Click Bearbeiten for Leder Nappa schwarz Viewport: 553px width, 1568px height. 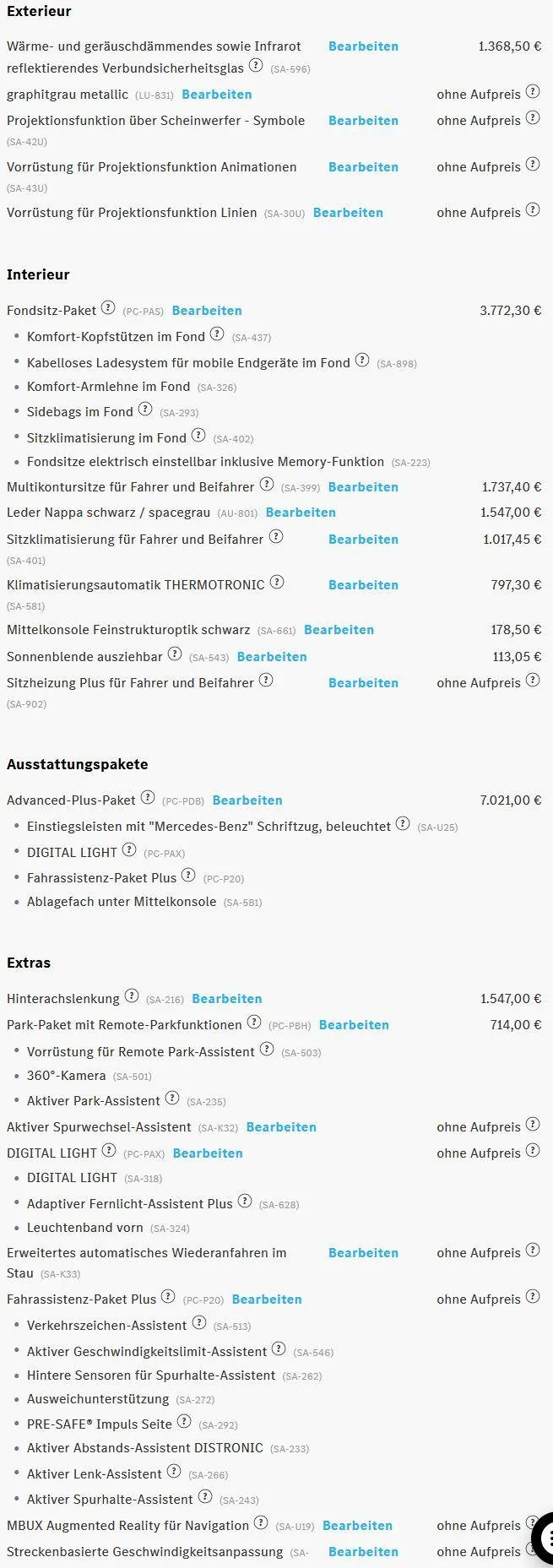(301, 513)
